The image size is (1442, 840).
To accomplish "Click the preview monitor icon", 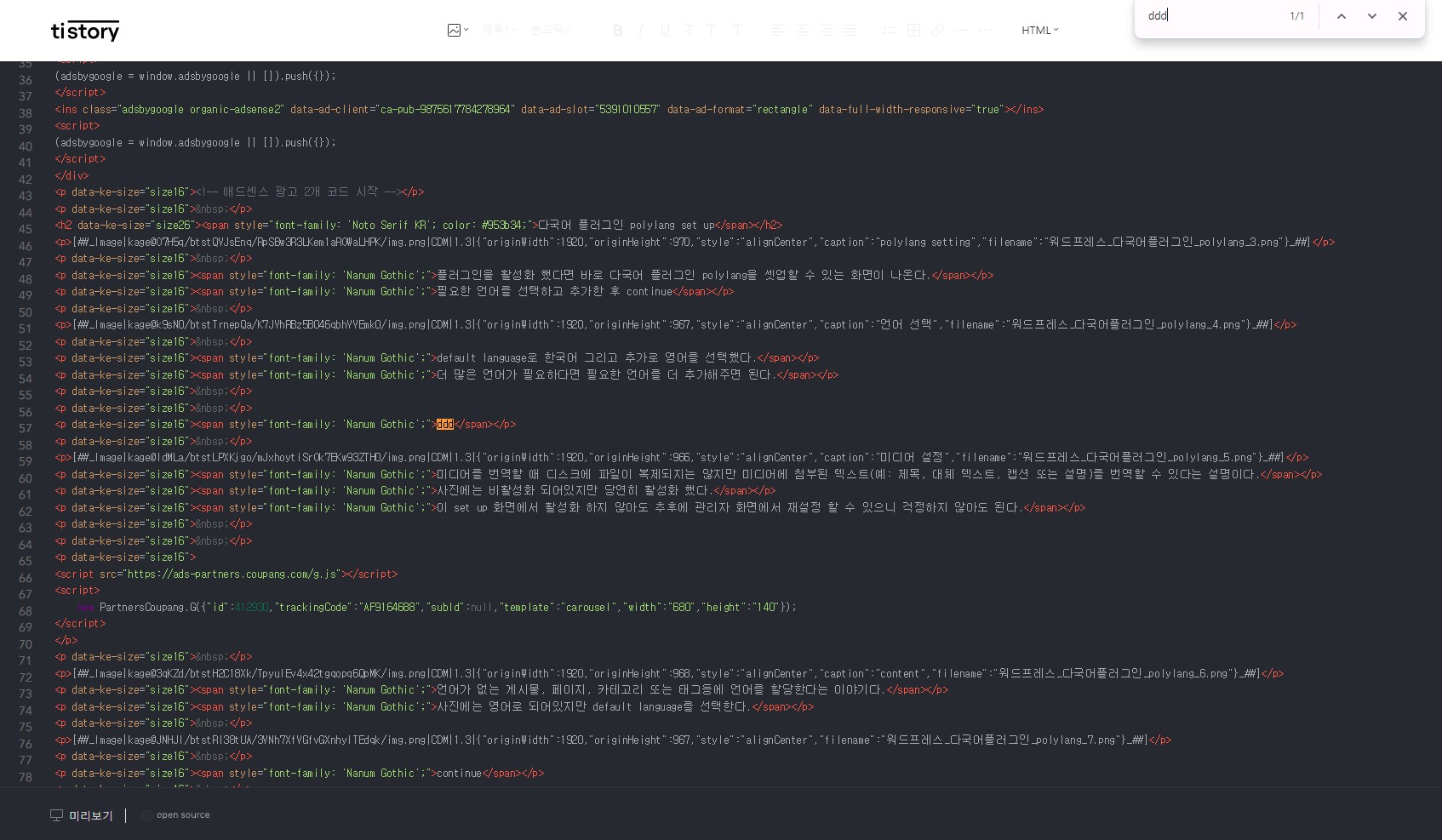I will [x=57, y=815].
